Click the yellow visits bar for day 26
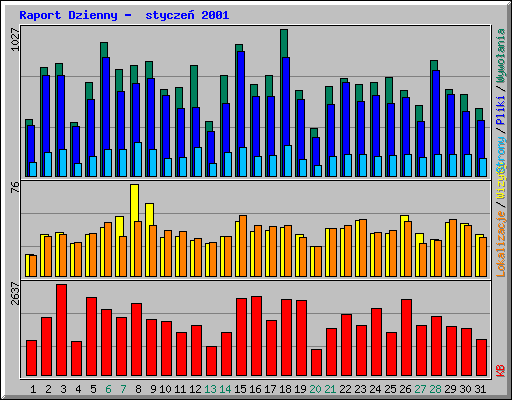Viewport: 512px width, 400px height. point(403,246)
